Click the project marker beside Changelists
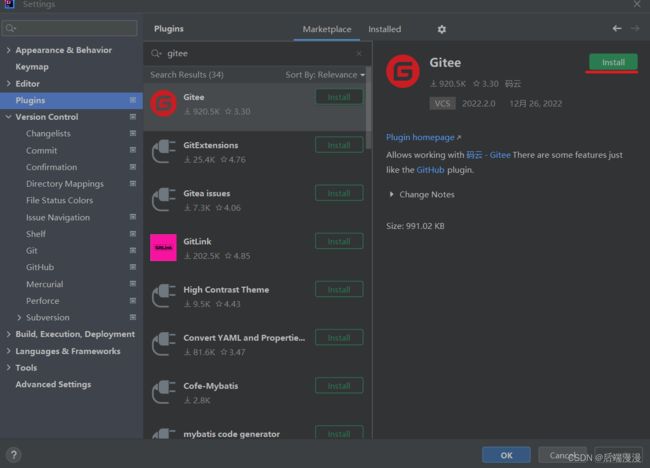Image resolution: width=650 pixels, height=468 pixels. click(133, 133)
